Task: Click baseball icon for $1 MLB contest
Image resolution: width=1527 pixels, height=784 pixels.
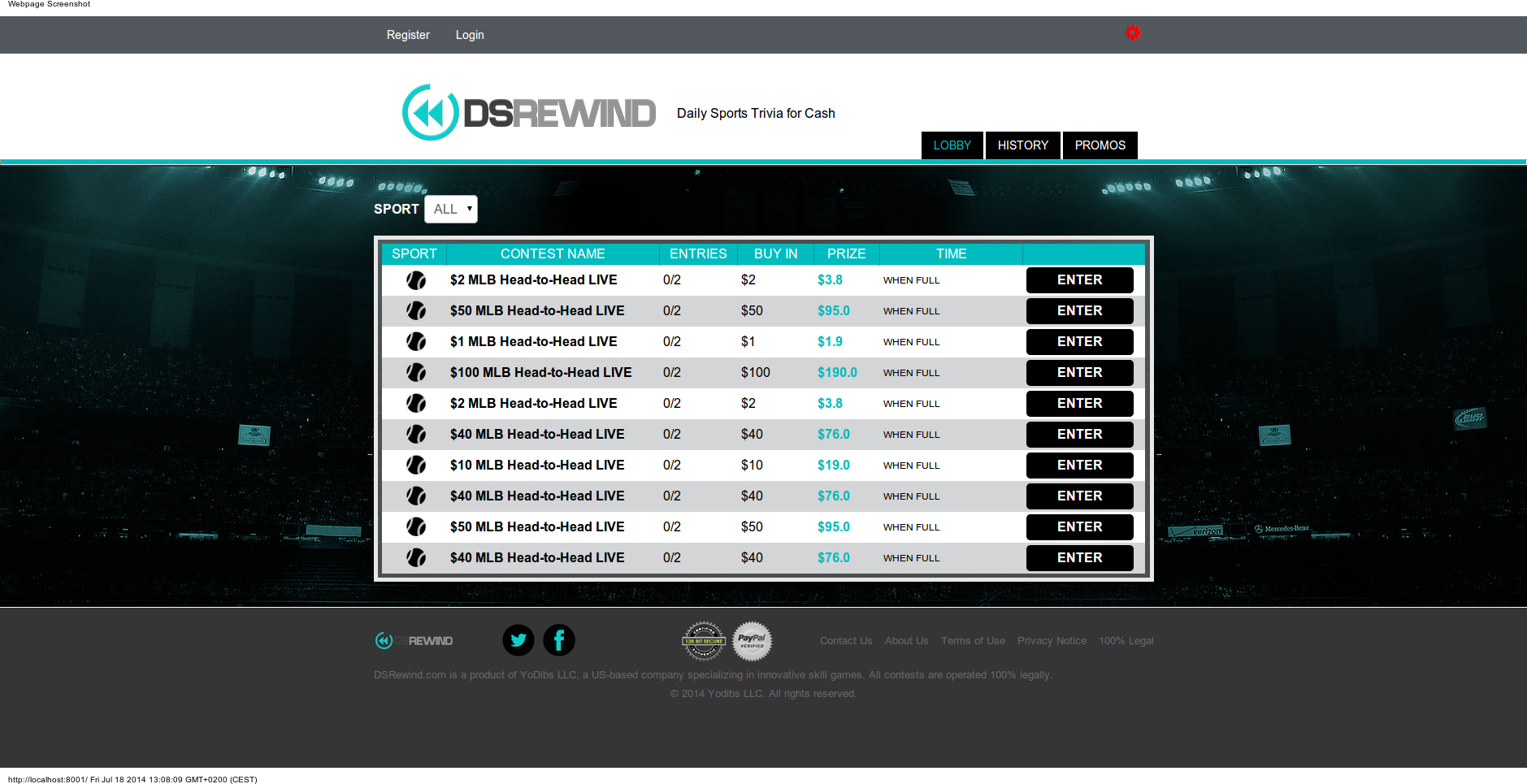Action: (416, 342)
